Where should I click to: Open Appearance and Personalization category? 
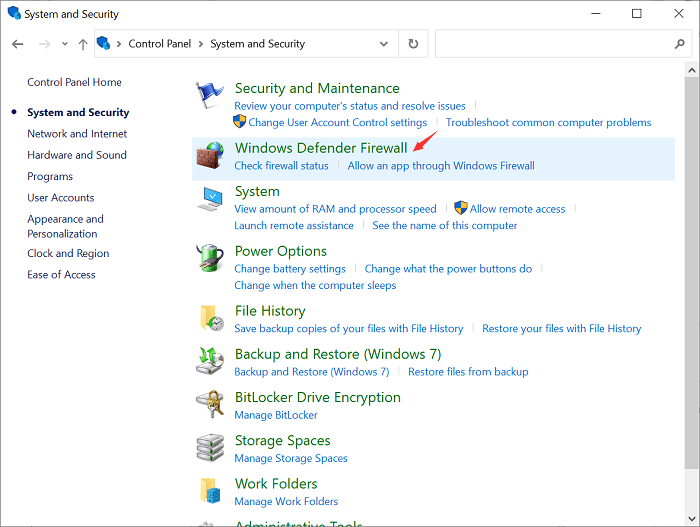(x=65, y=226)
